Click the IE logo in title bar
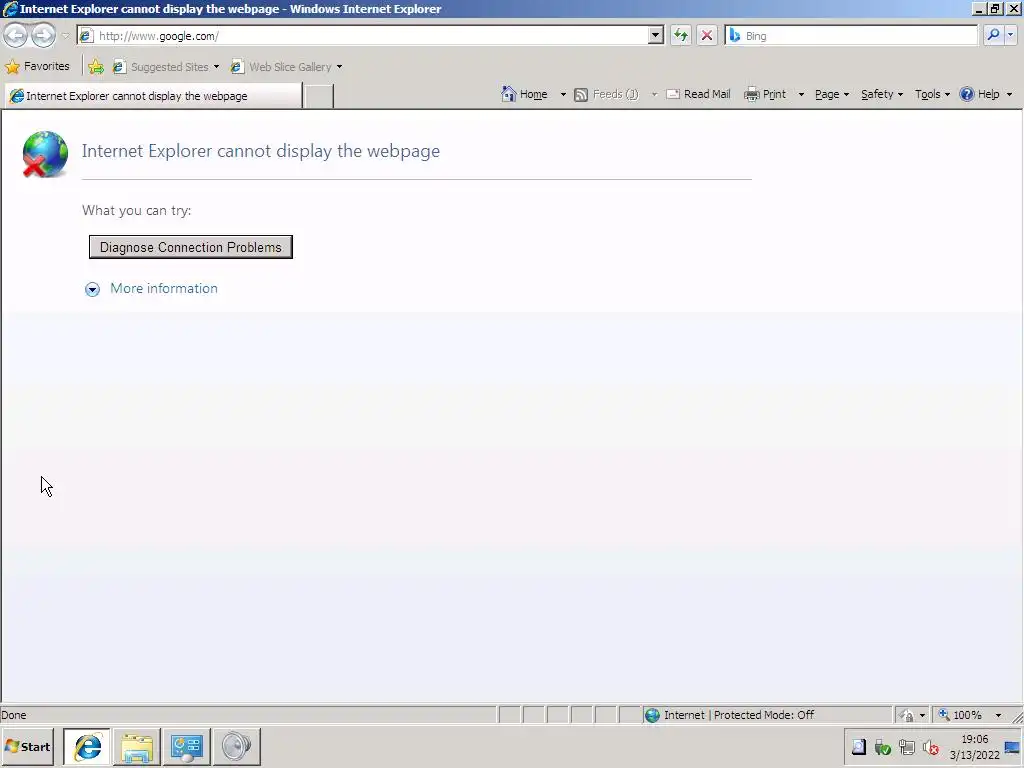Image resolution: width=1024 pixels, height=768 pixels. coord(10,9)
